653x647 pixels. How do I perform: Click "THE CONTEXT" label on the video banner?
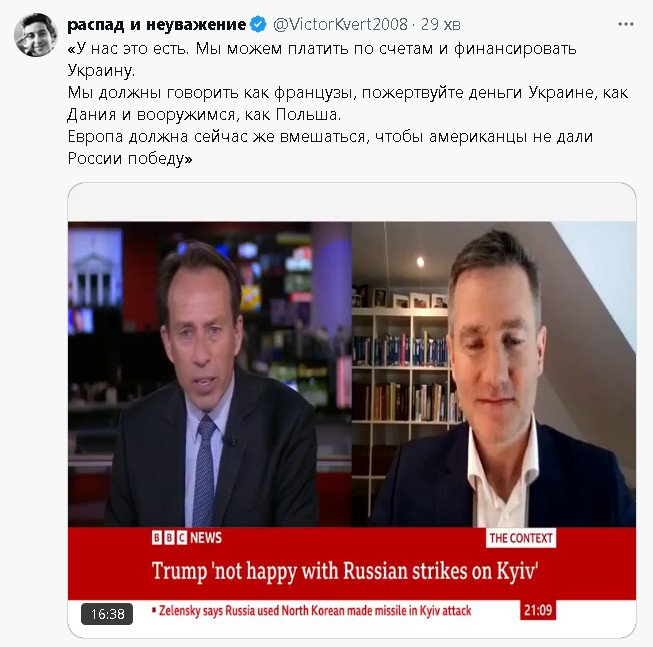(521, 538)
